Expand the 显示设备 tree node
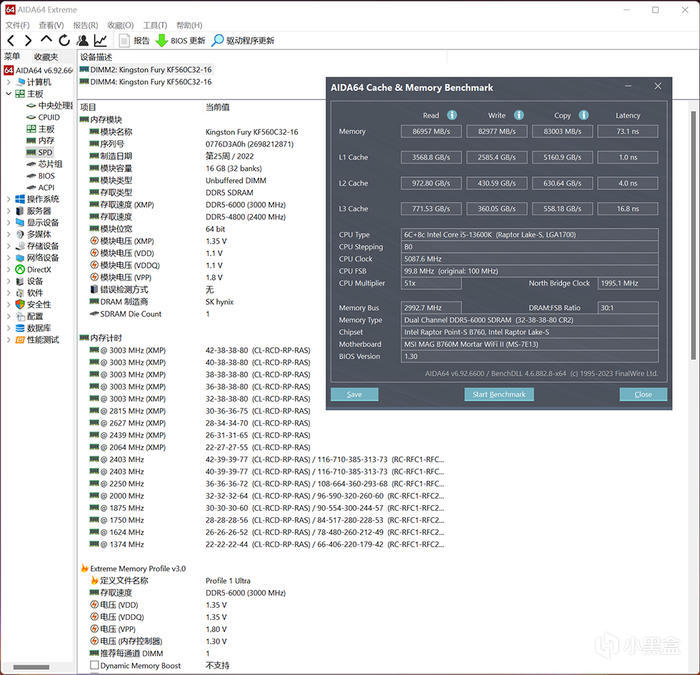The width and height of the screenshot is (700, 675). coord(8,222)
